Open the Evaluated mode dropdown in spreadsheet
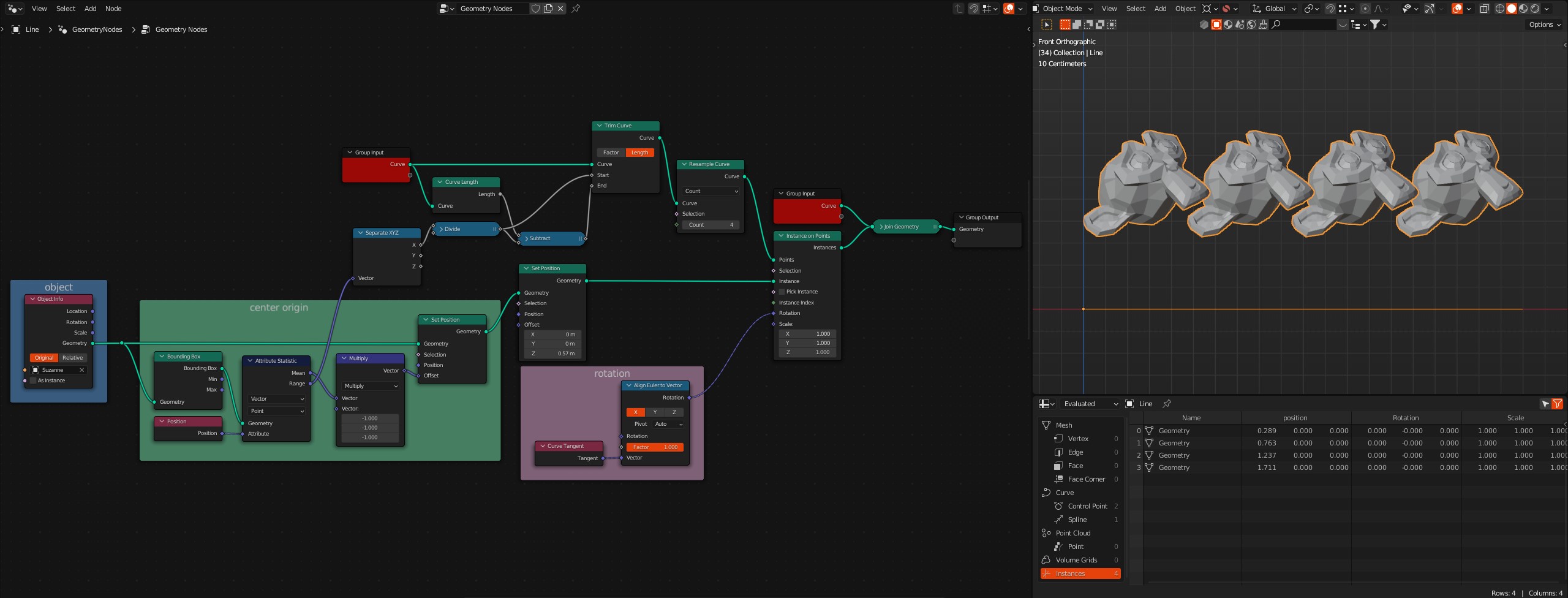Screen dimensions: 1568x598 coord(1090,404)
